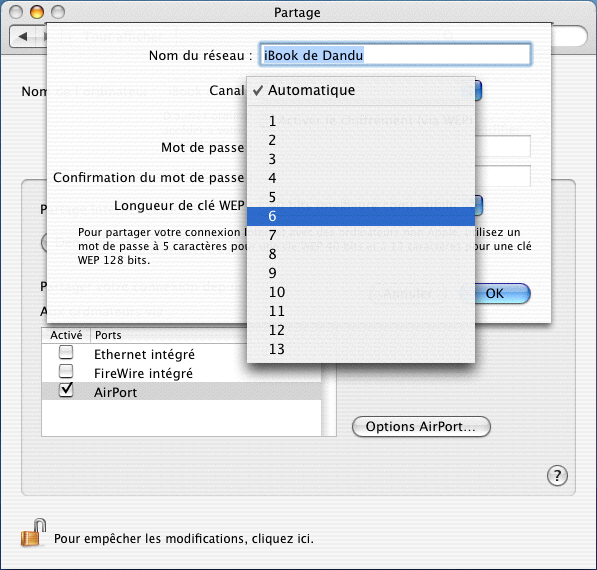
Task: Click the Ports column header
Action: pyautogui.click(x=108, y=335)
